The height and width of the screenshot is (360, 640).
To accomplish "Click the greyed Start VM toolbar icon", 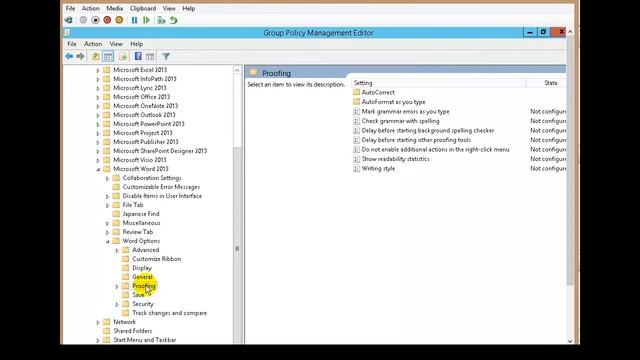I will (x=83, y=20).
